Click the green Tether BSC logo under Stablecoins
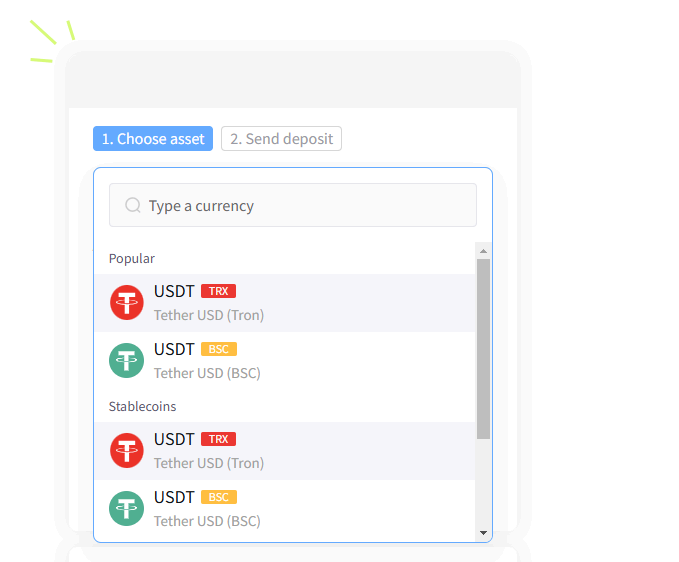679x562 pixels. pyautogui.click(x=127, y=508)
